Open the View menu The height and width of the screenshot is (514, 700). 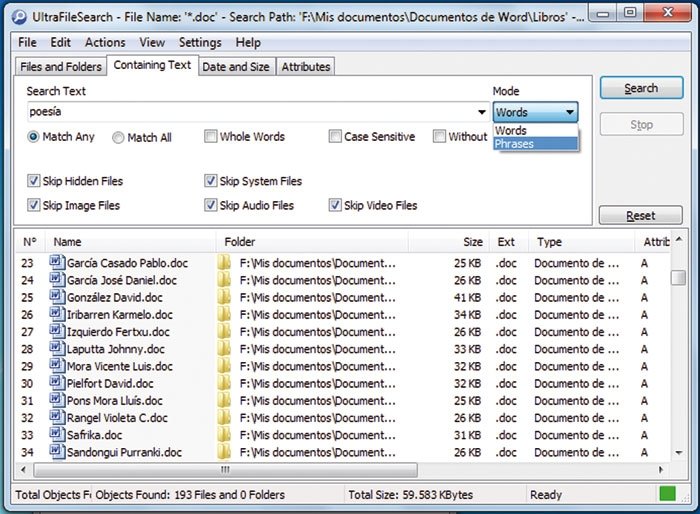152,42
